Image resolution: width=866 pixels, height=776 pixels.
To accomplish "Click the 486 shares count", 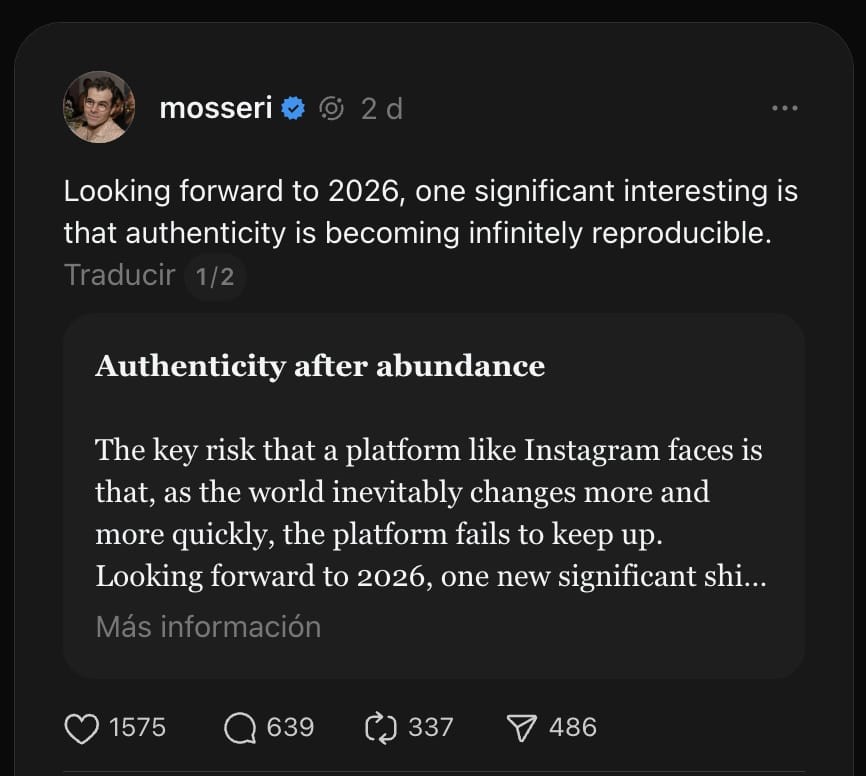I will pyautogui.click(x=572, y=727).
